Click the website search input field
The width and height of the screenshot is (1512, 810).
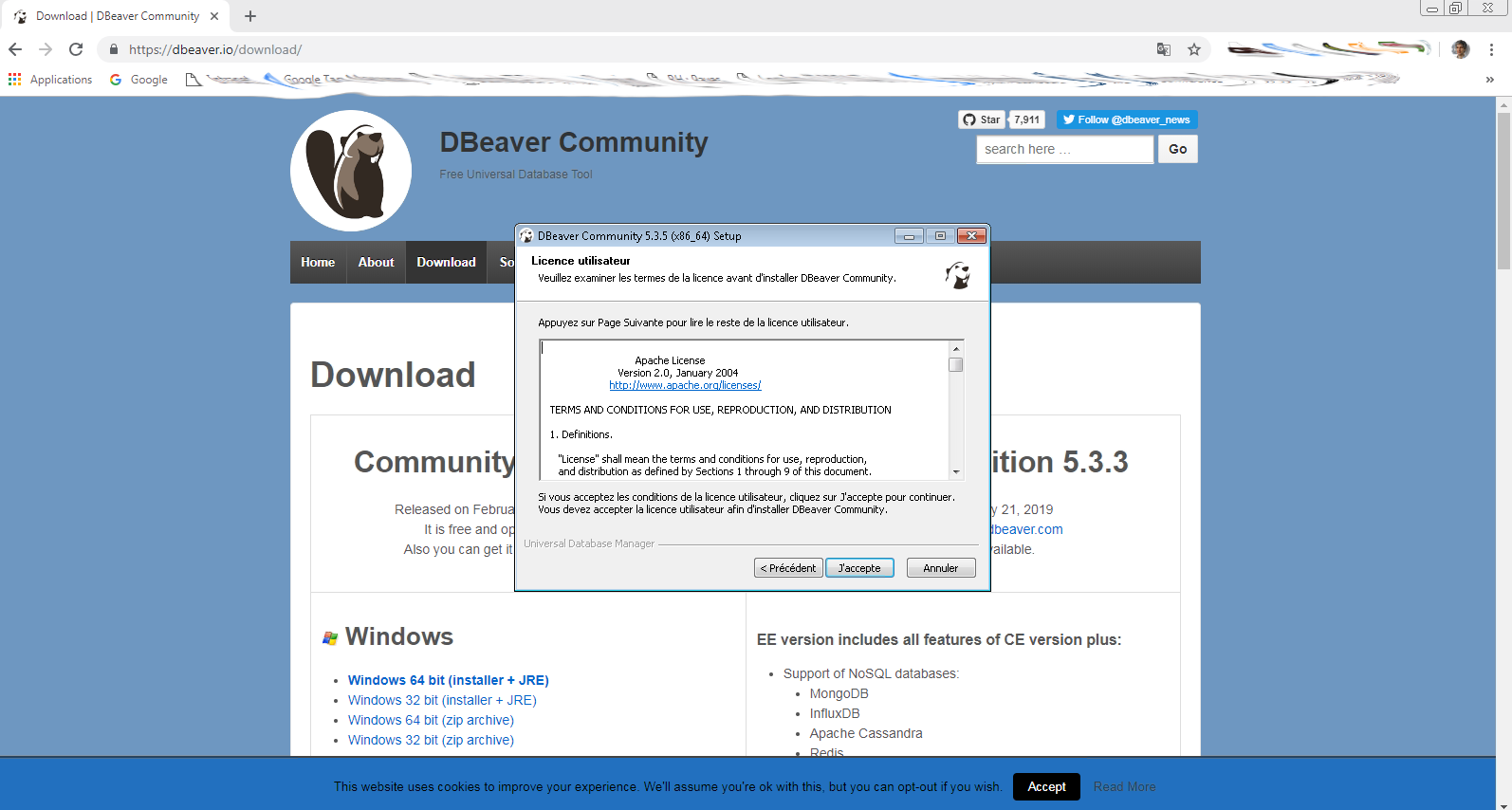click(1064, 149)
